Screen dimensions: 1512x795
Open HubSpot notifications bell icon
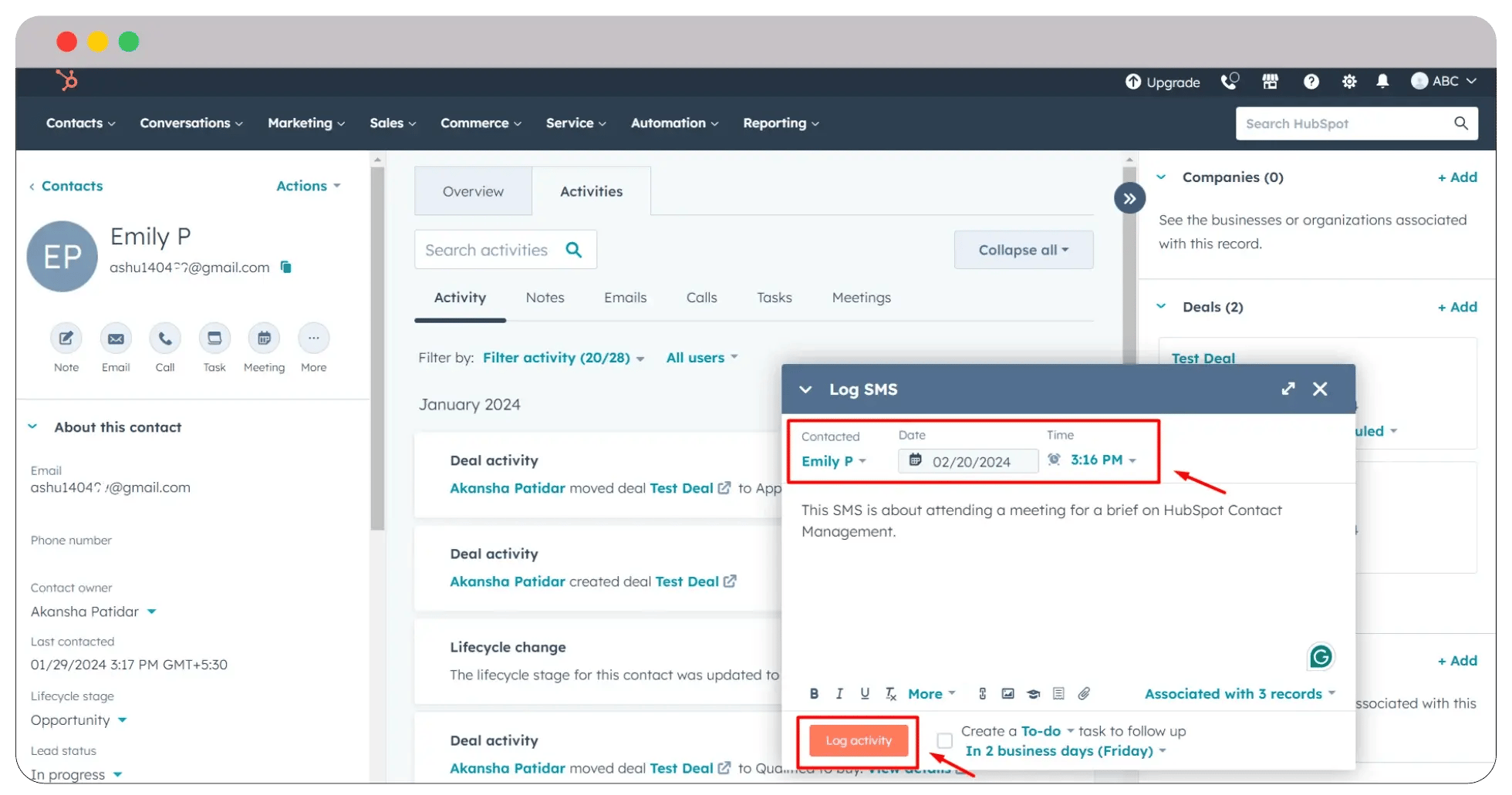(x=1382, y=82)
